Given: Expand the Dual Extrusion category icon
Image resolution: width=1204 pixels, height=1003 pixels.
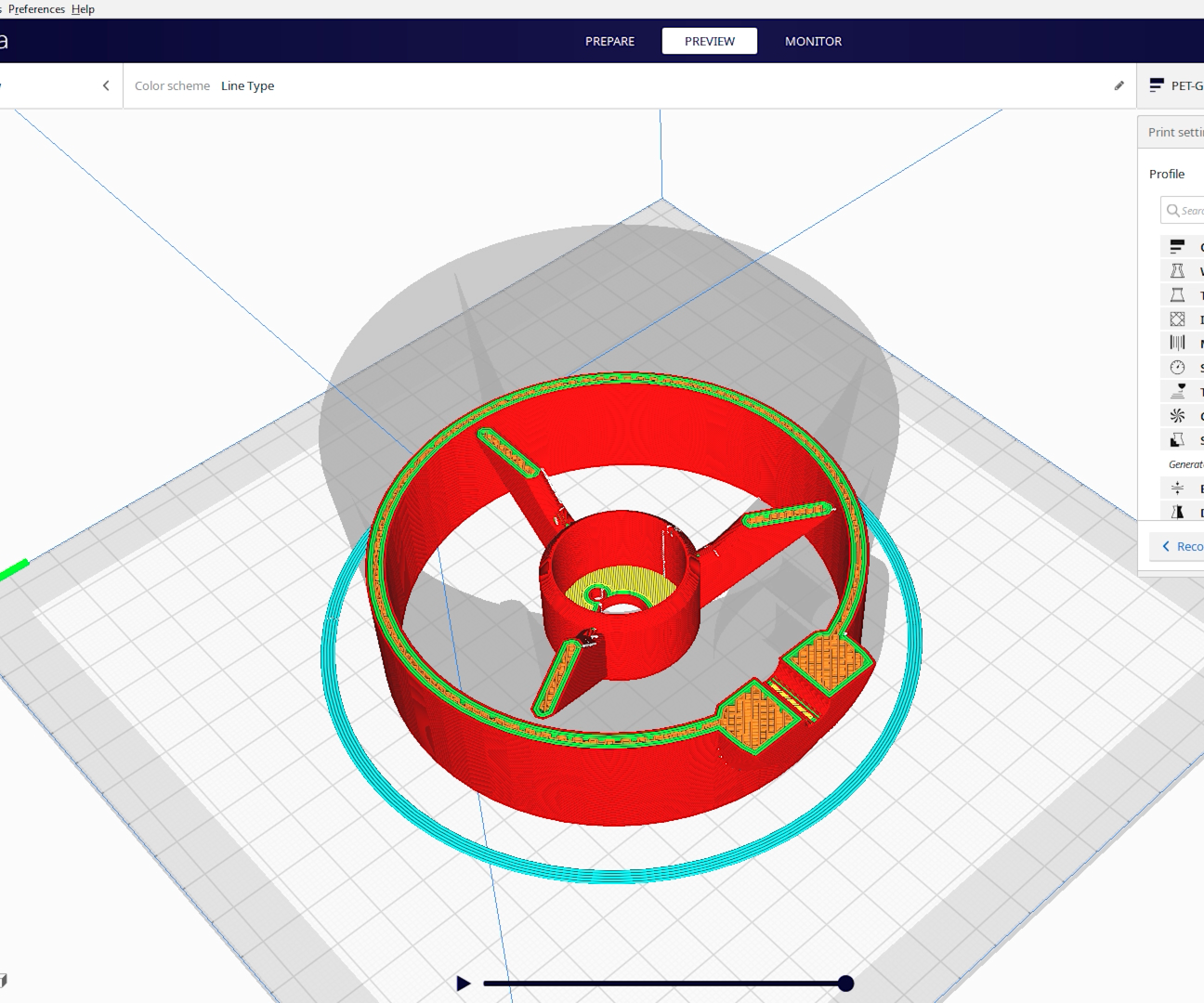Looking at the screenshot, I should coord(1177,512).
